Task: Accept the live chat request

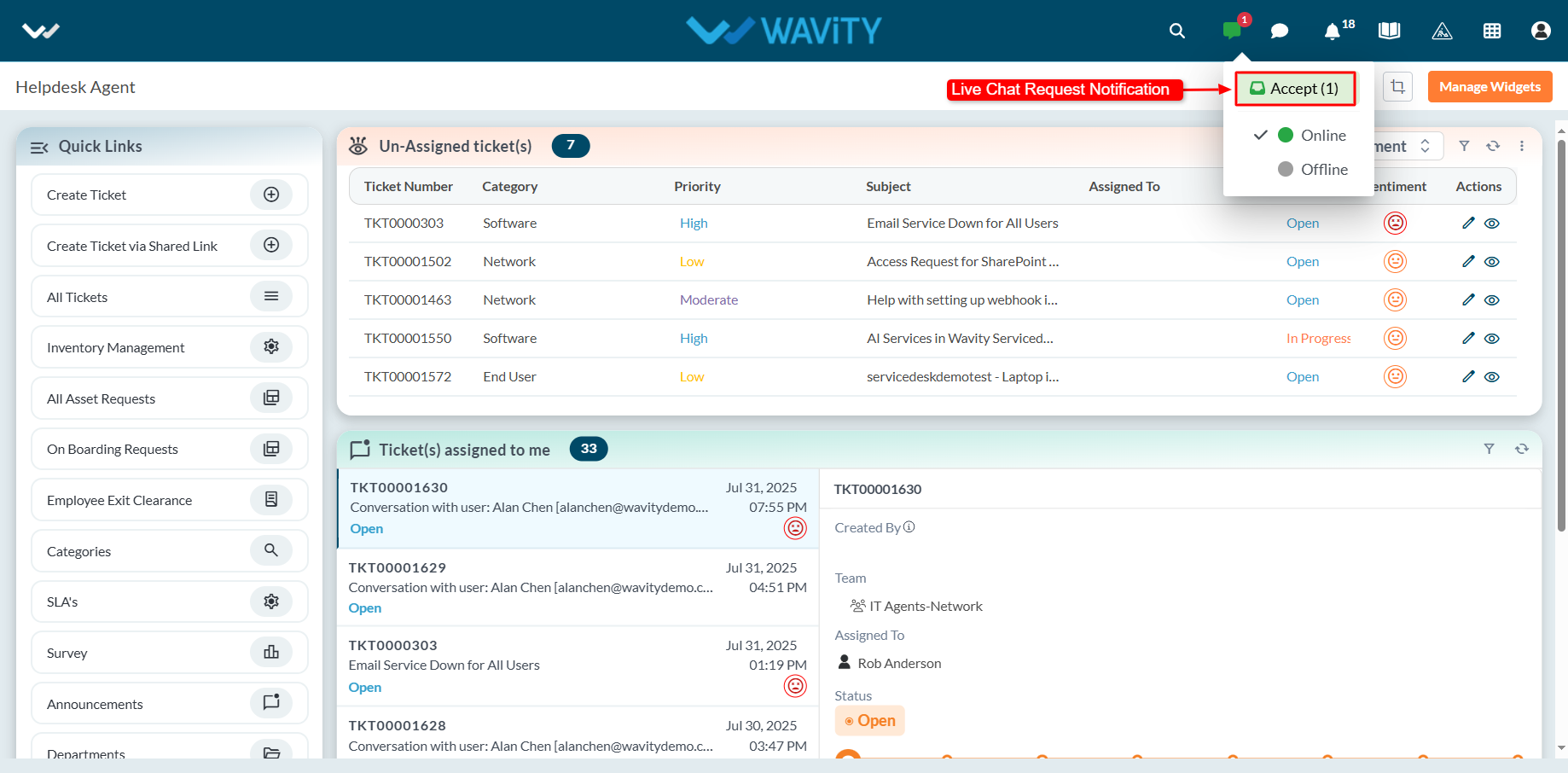Action: click(1295, 88)
